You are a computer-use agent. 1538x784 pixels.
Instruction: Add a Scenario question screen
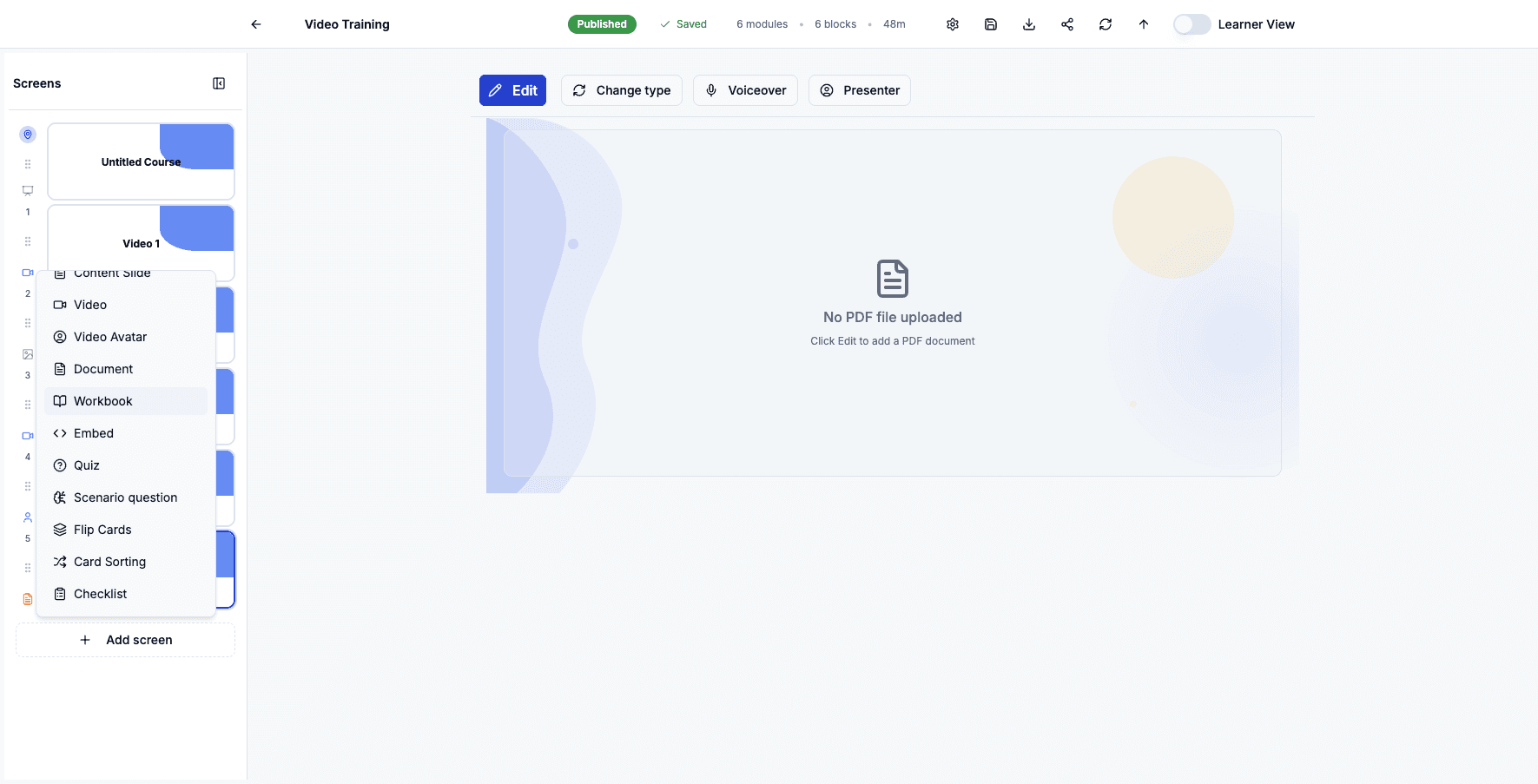(x=126, y=497)
